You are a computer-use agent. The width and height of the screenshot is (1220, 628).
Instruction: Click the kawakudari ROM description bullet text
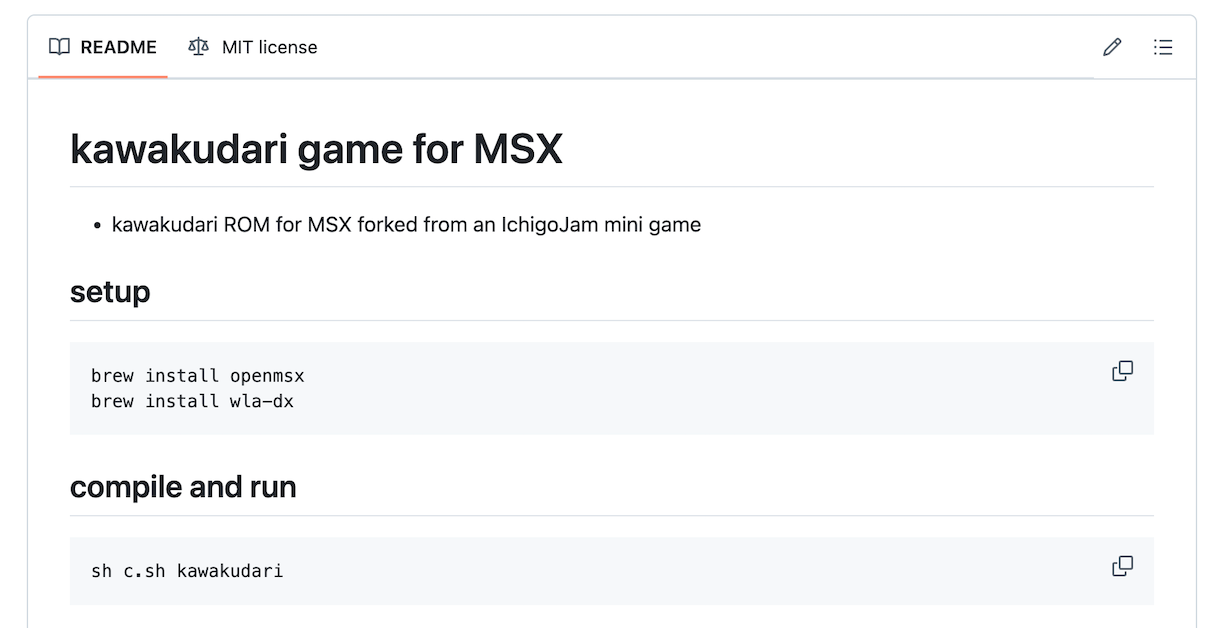tap(406, 224)
